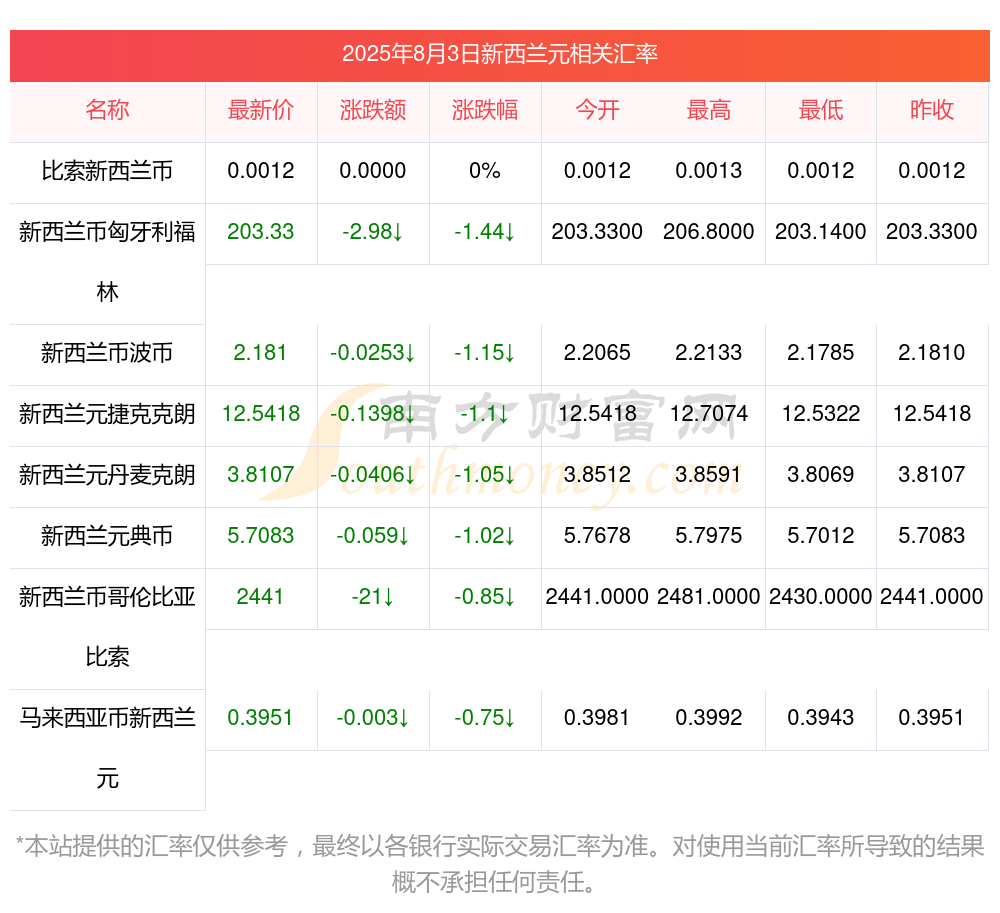Image resolution: width=1000 pixels, height=913 pixels.
Task: Select the 新西兰元丹麦克朗 row name
Action: [107, 475]
